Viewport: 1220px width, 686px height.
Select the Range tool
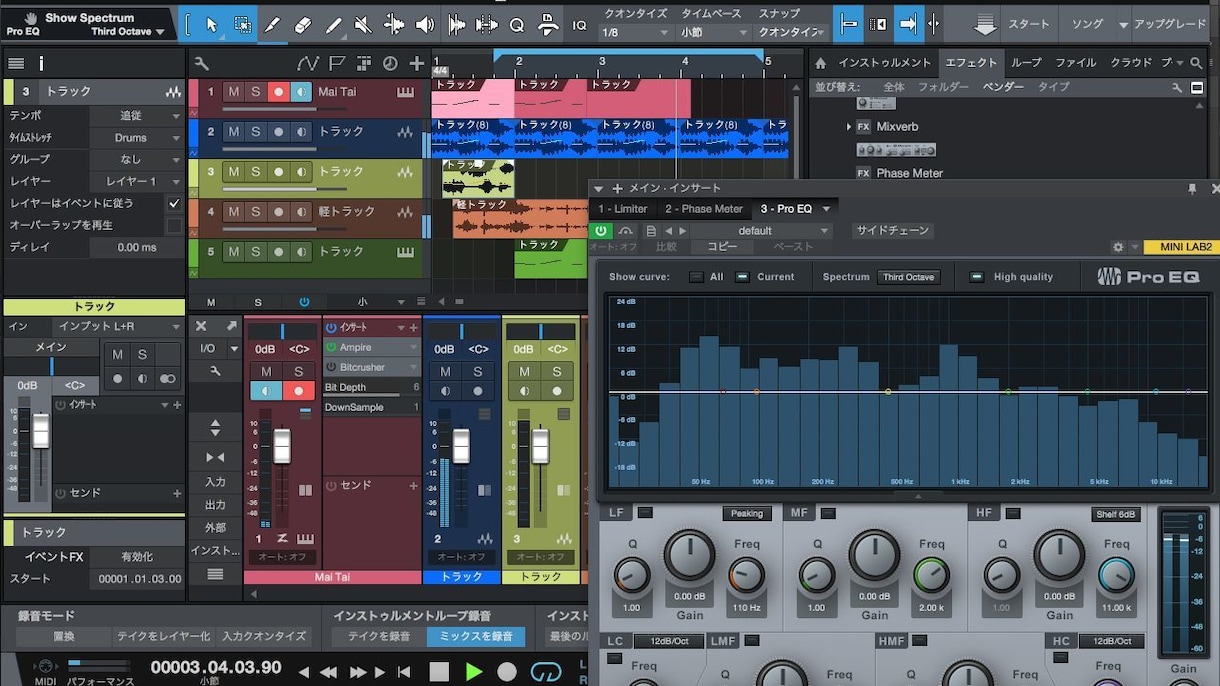242,24
